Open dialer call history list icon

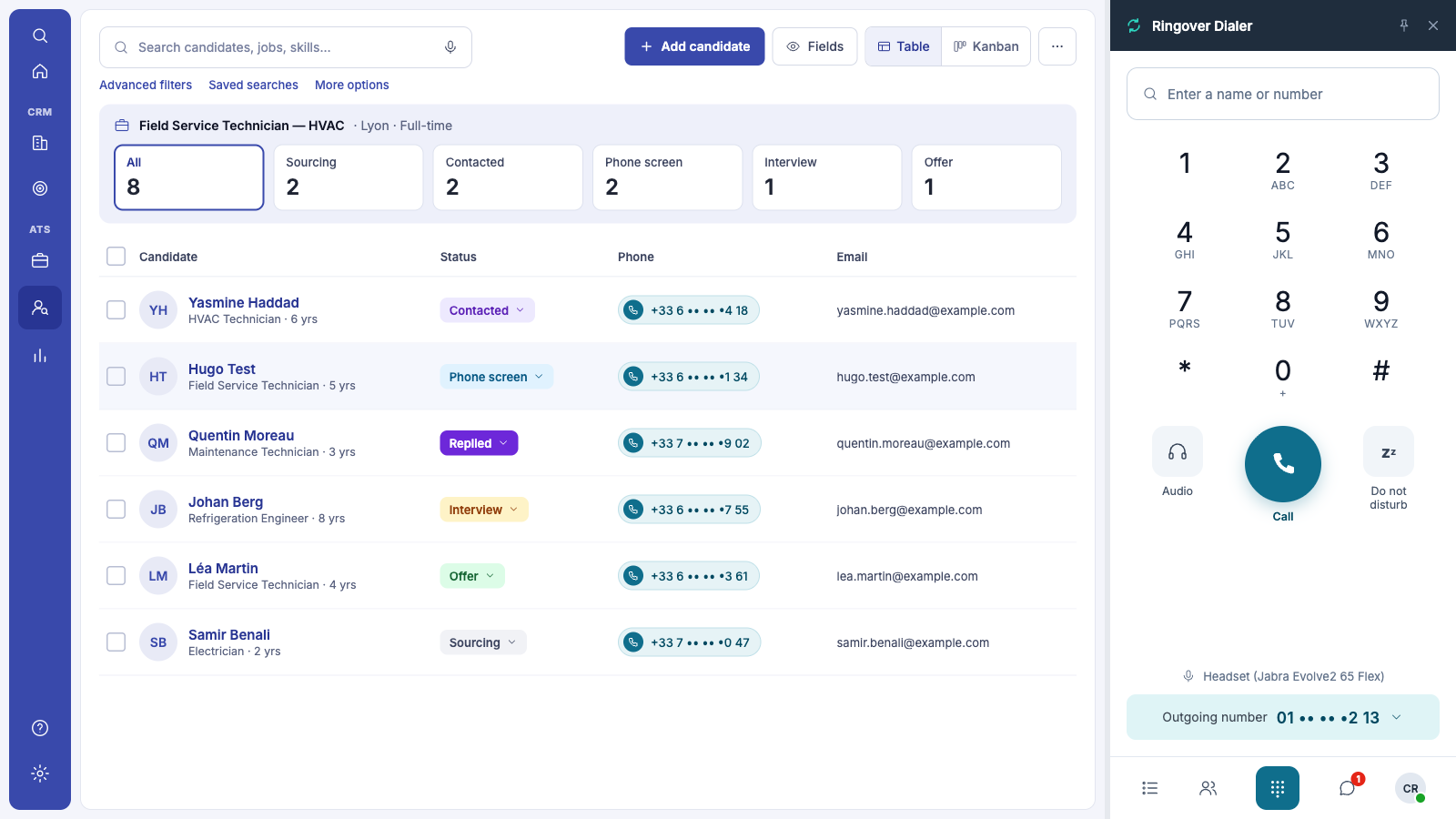pos(1150,788)
